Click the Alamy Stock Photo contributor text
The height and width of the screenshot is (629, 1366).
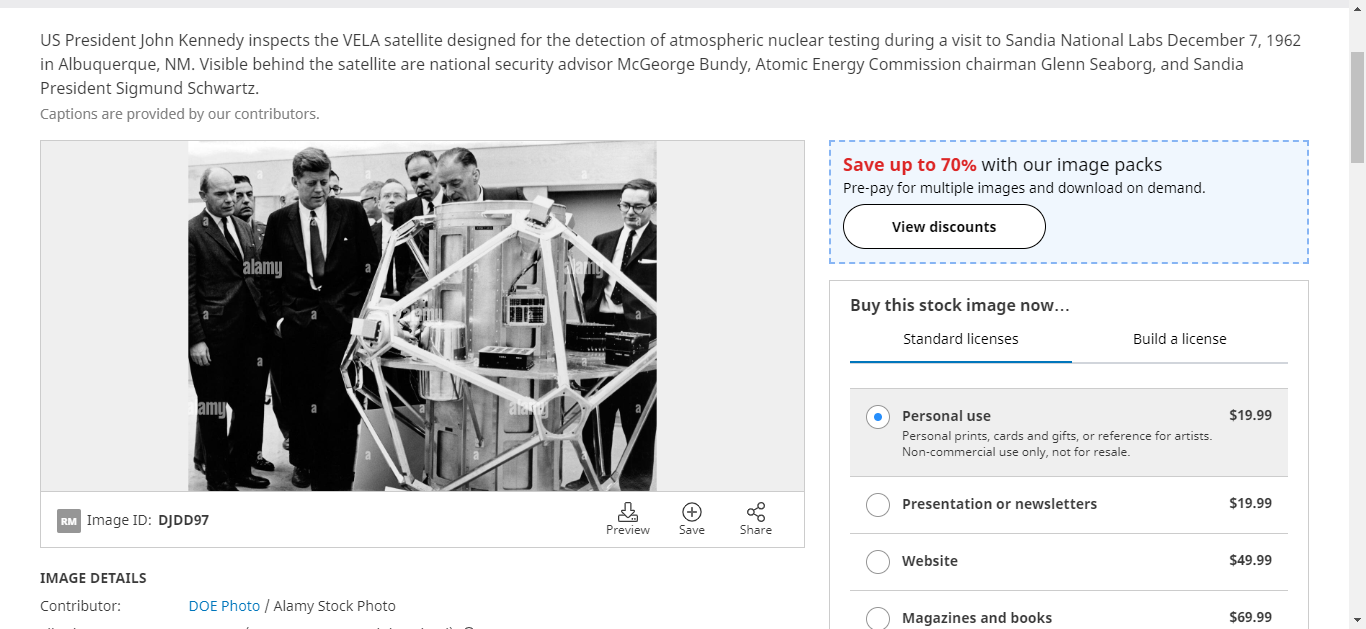(334, 606)
